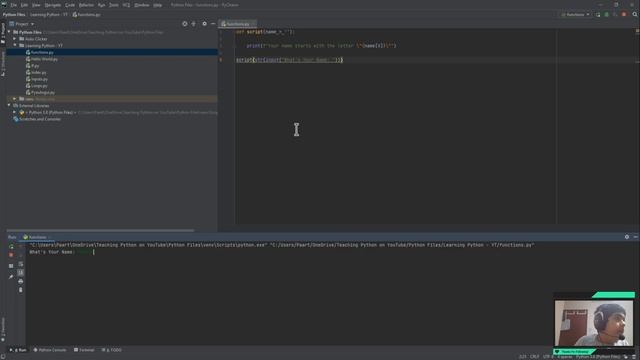Select Loops.py in the project tree
Screen dimensions: 640x360
coord(39,86)
